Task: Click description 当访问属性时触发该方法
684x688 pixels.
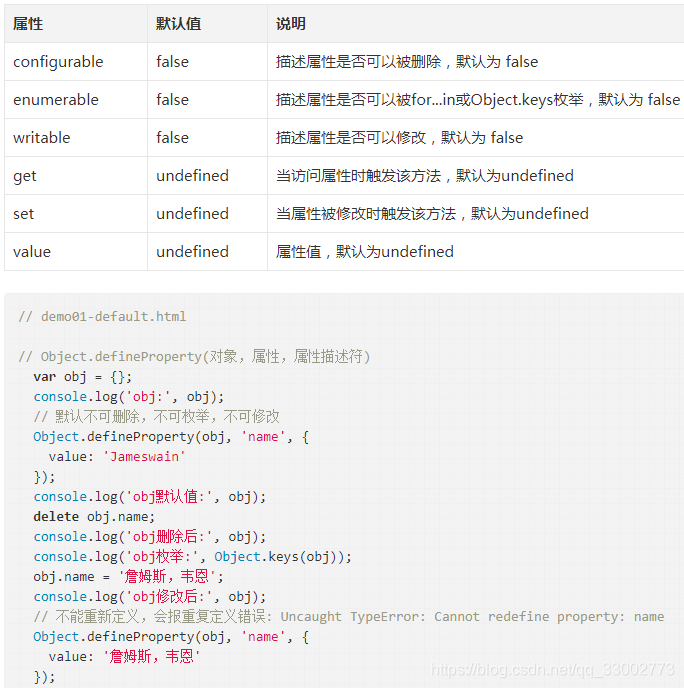Action: tap(425, 176)
